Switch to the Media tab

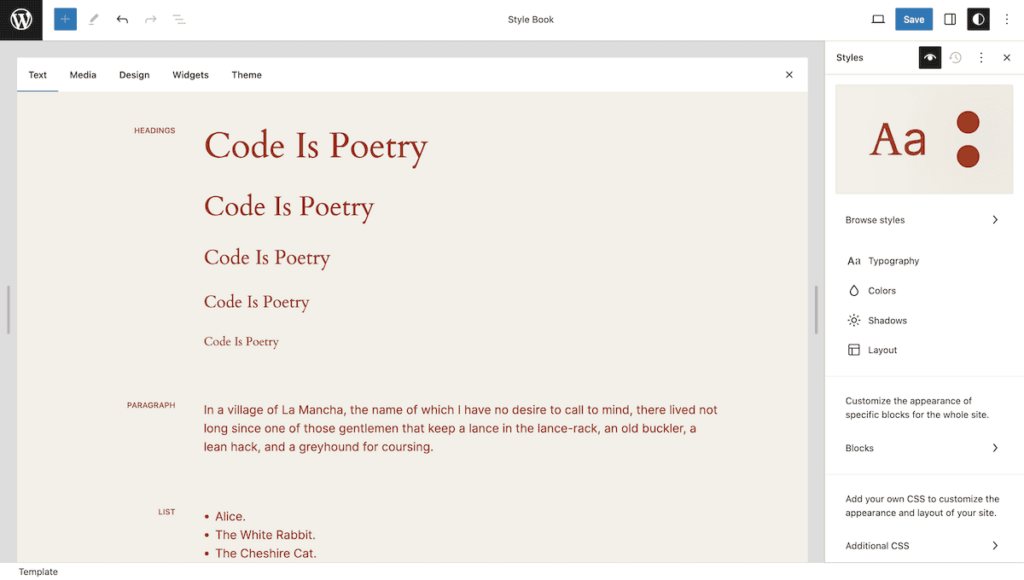coord(83,75)
